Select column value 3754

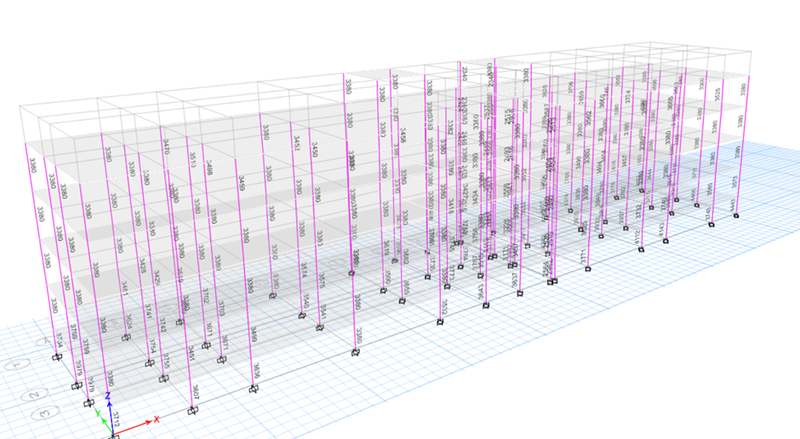tap(152, 346)
